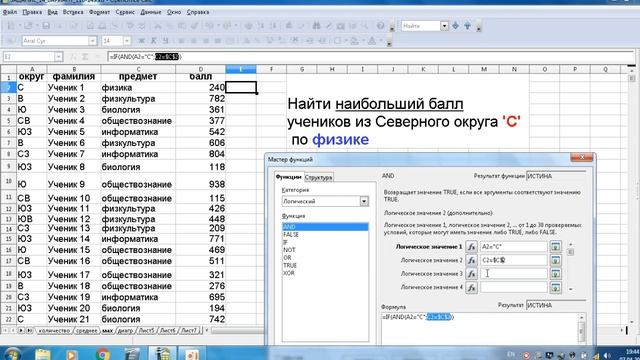The height and width of the screenshot is (360, 640).
Task: Toggle Underline formatting button
Action: coord(165,41)
